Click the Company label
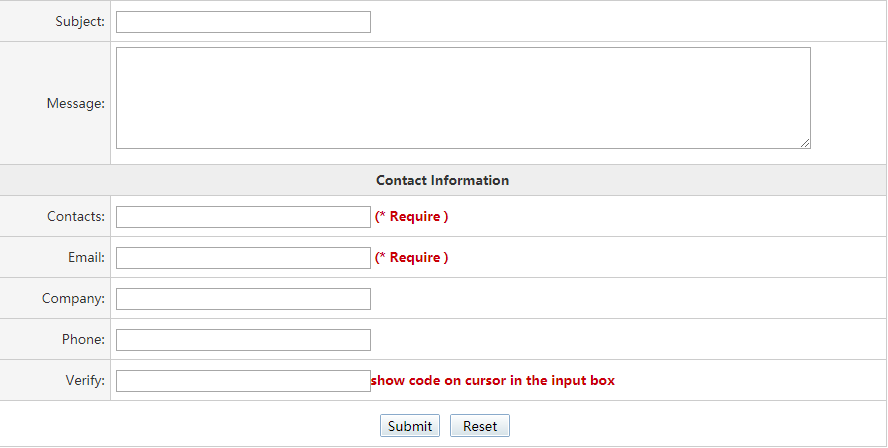This screenshot has height=448, width=888. (x=73, y=299)
